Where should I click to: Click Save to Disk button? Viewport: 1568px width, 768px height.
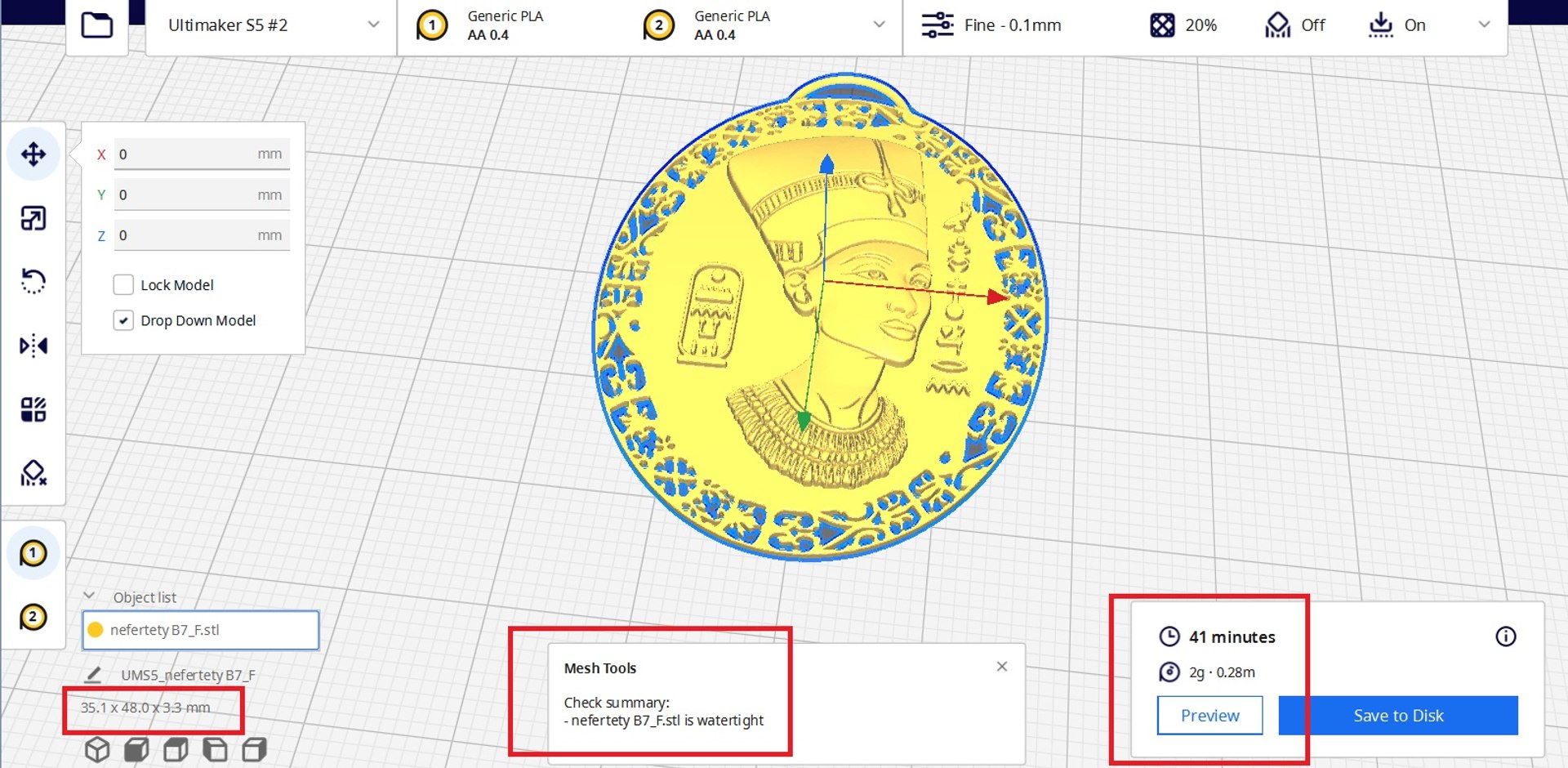[x=1398, y=716]
